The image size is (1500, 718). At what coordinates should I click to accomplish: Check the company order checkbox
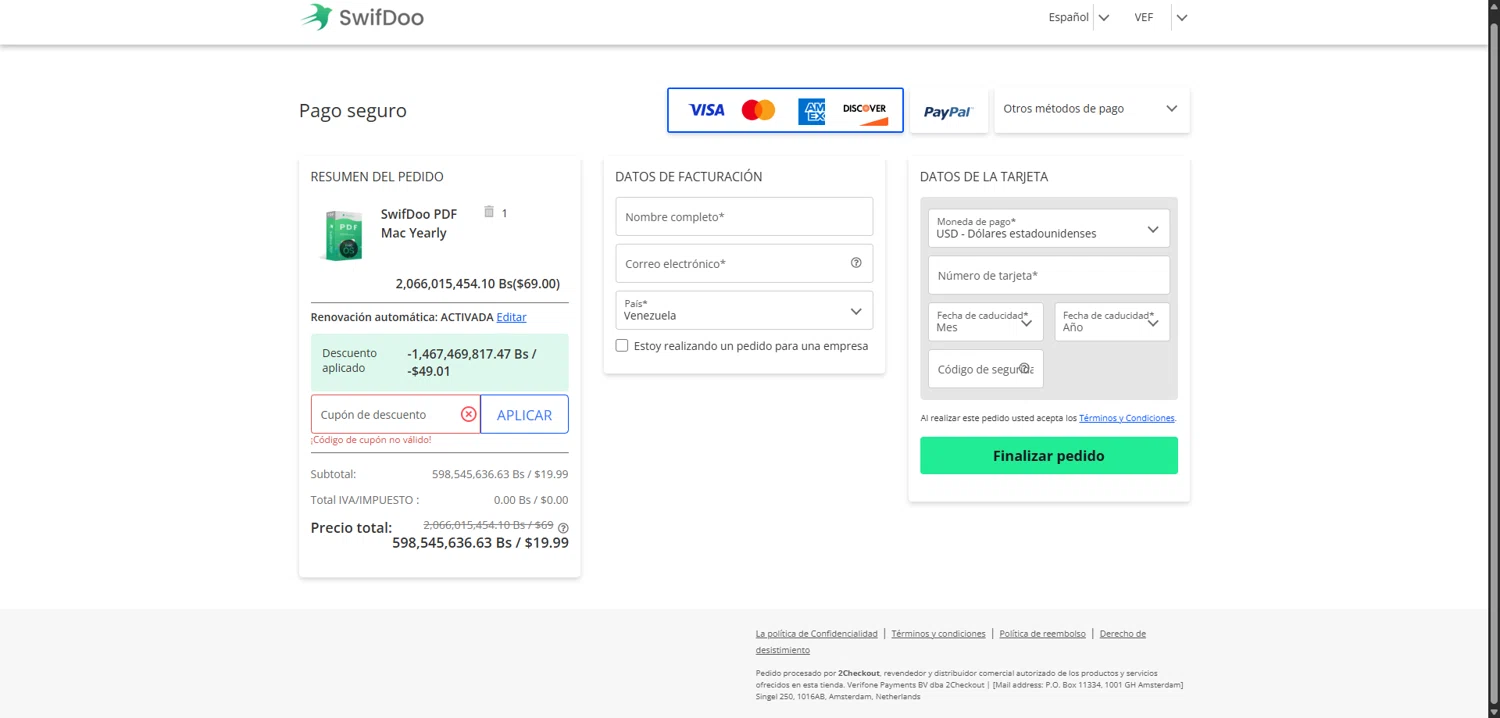[622, 345]
